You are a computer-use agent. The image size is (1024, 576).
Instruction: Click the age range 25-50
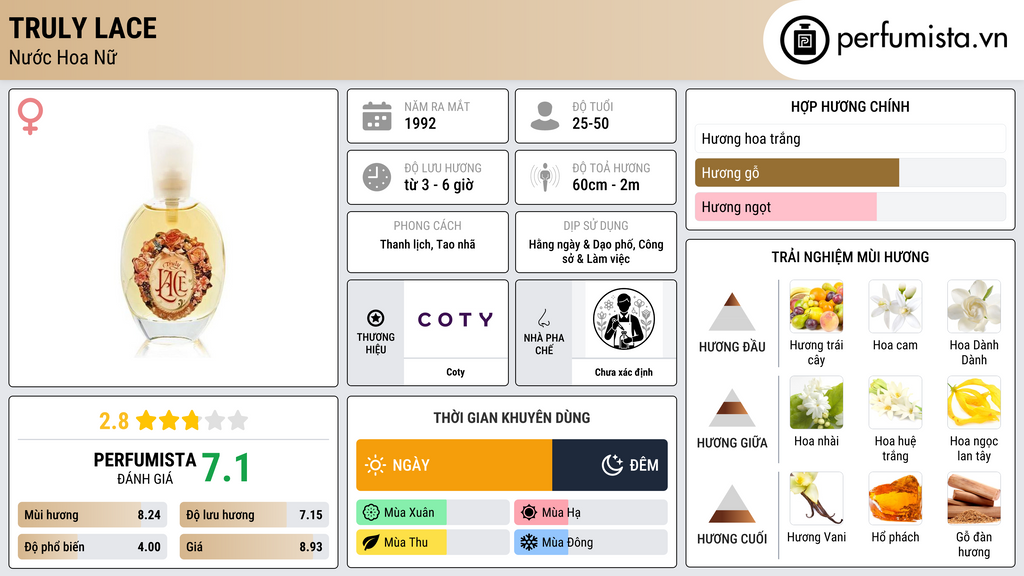[590, 123]
